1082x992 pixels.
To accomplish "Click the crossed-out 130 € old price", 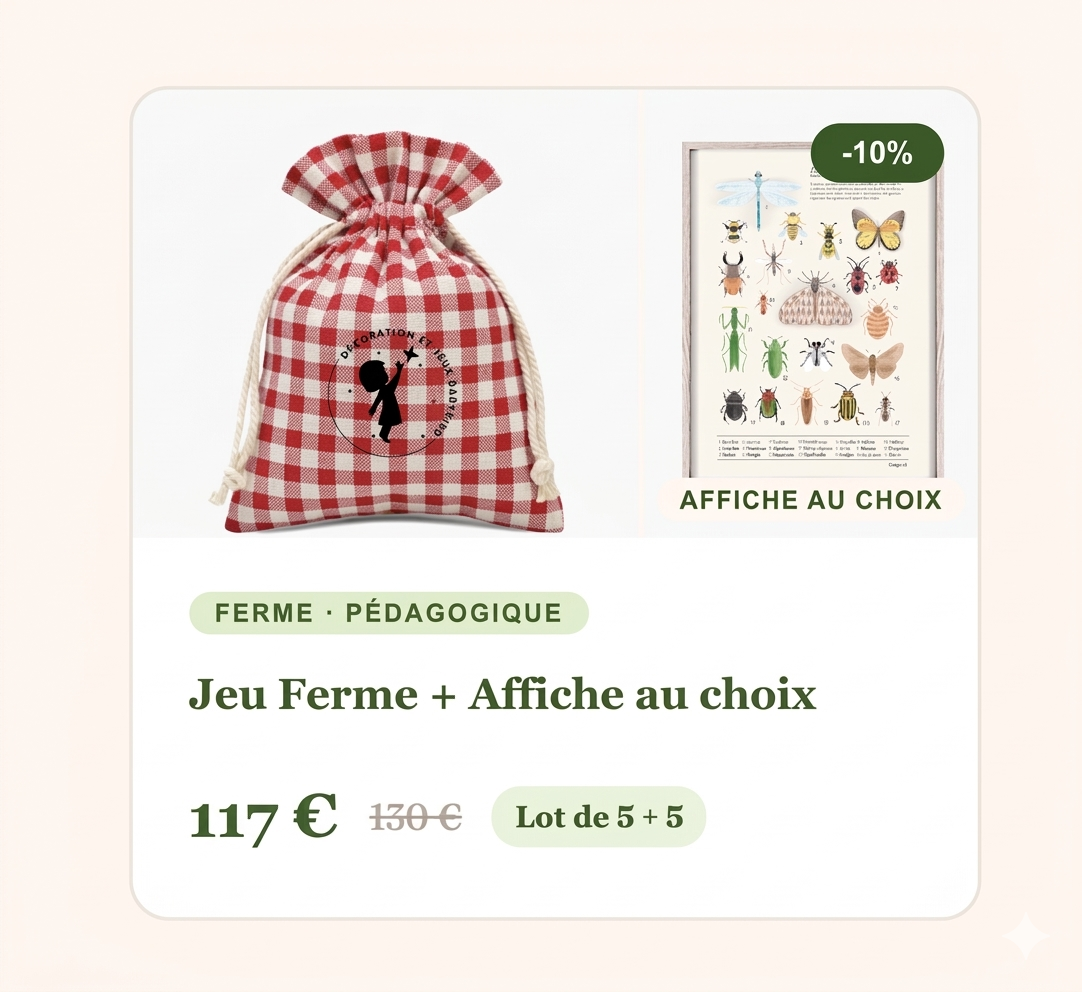I will (x=415, y=818).
